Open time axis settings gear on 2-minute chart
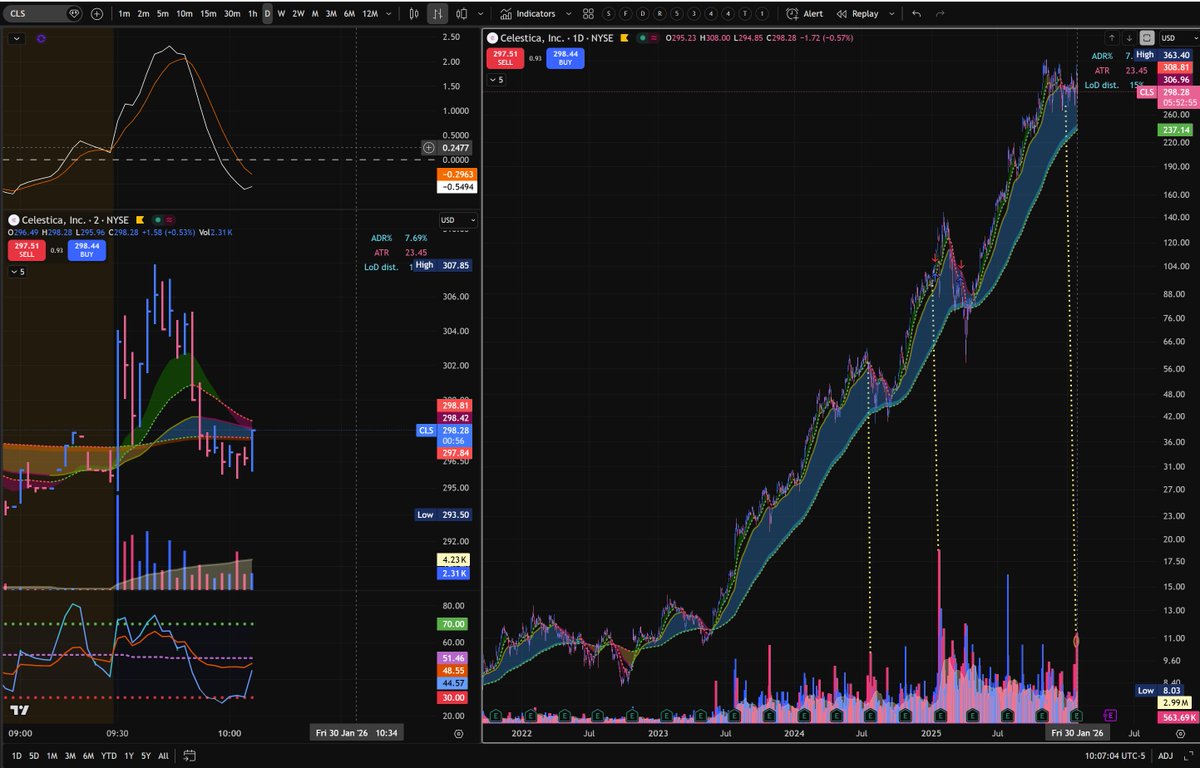The width and height of the screenshot is (1200, 768). point(459,733)
